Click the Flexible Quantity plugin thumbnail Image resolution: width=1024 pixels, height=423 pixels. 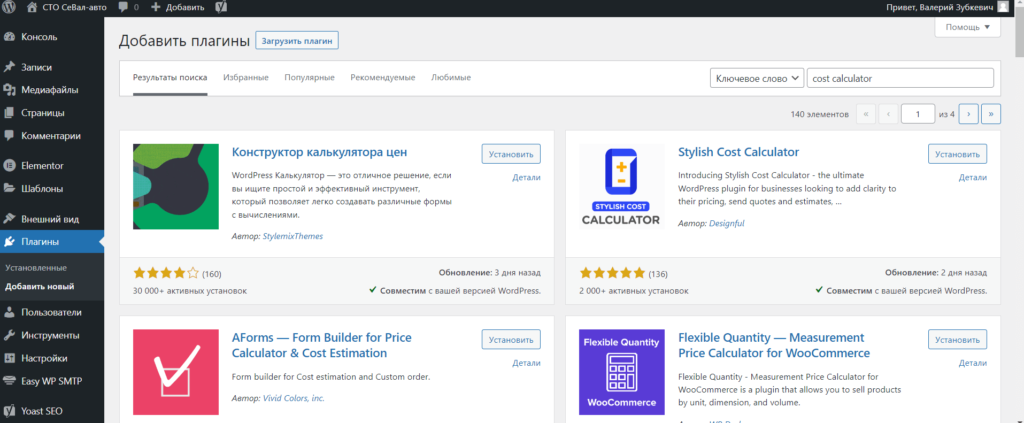pyautogui.click(x=622, y=372)
